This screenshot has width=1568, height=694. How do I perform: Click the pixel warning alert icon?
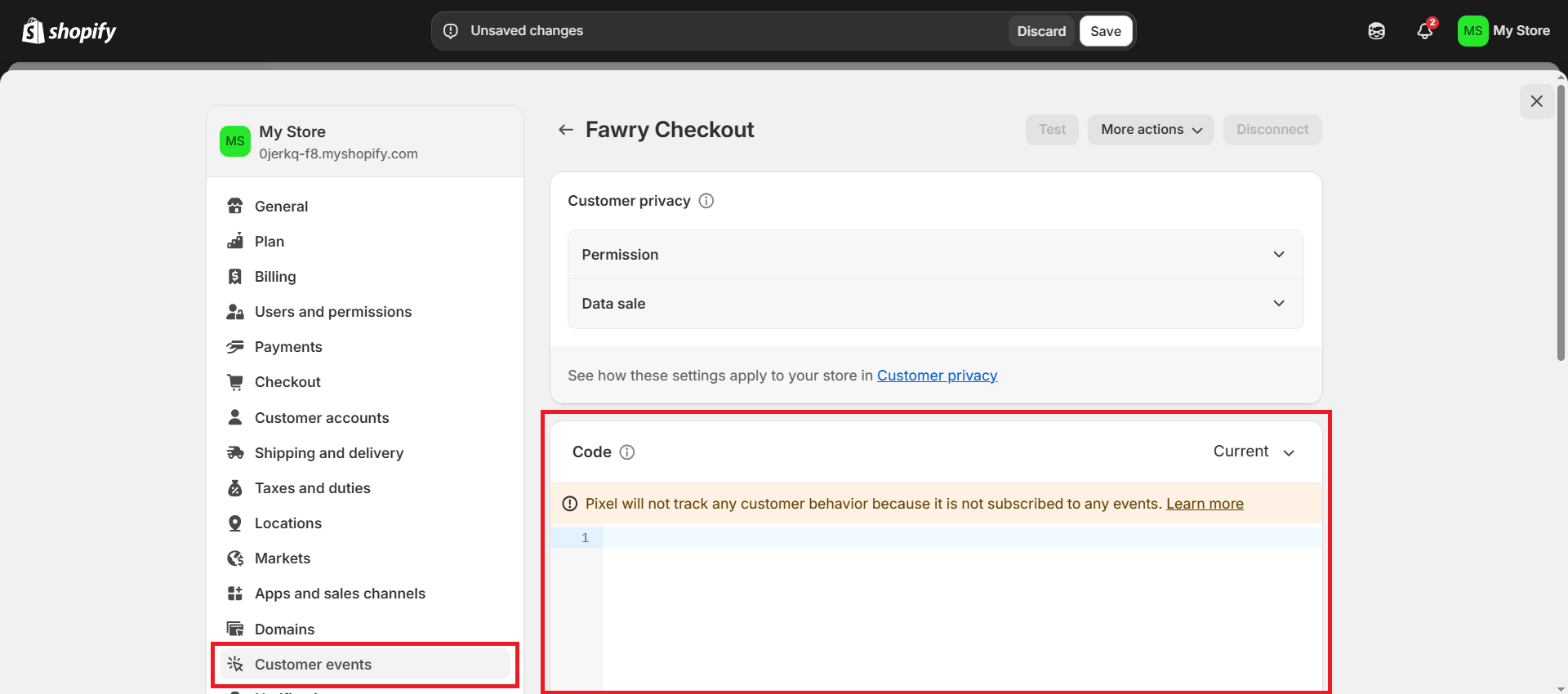tap(570, 504)
